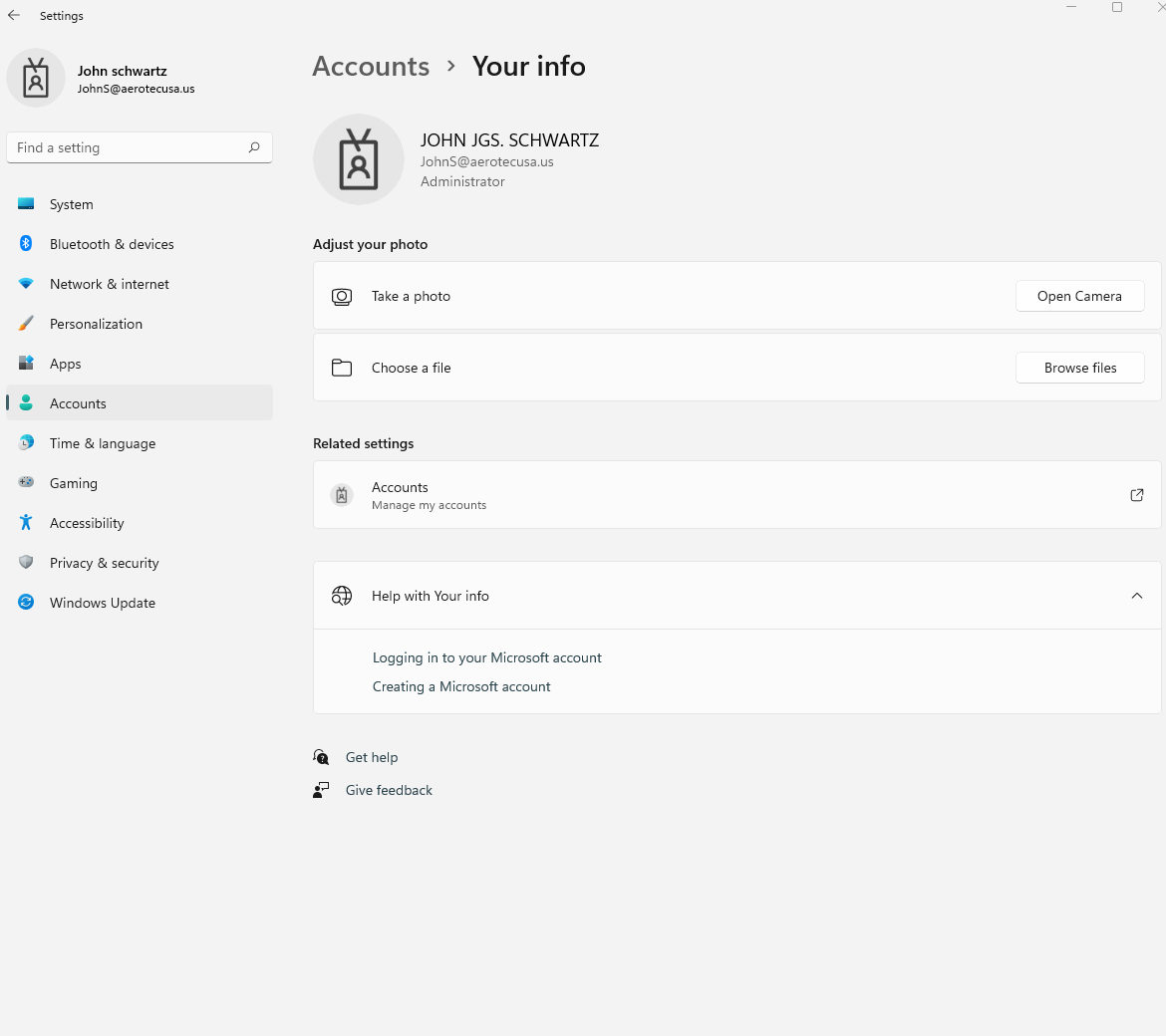Open Logging in to your Microsoft account link
The image size is (1166, 1036).
487,657
